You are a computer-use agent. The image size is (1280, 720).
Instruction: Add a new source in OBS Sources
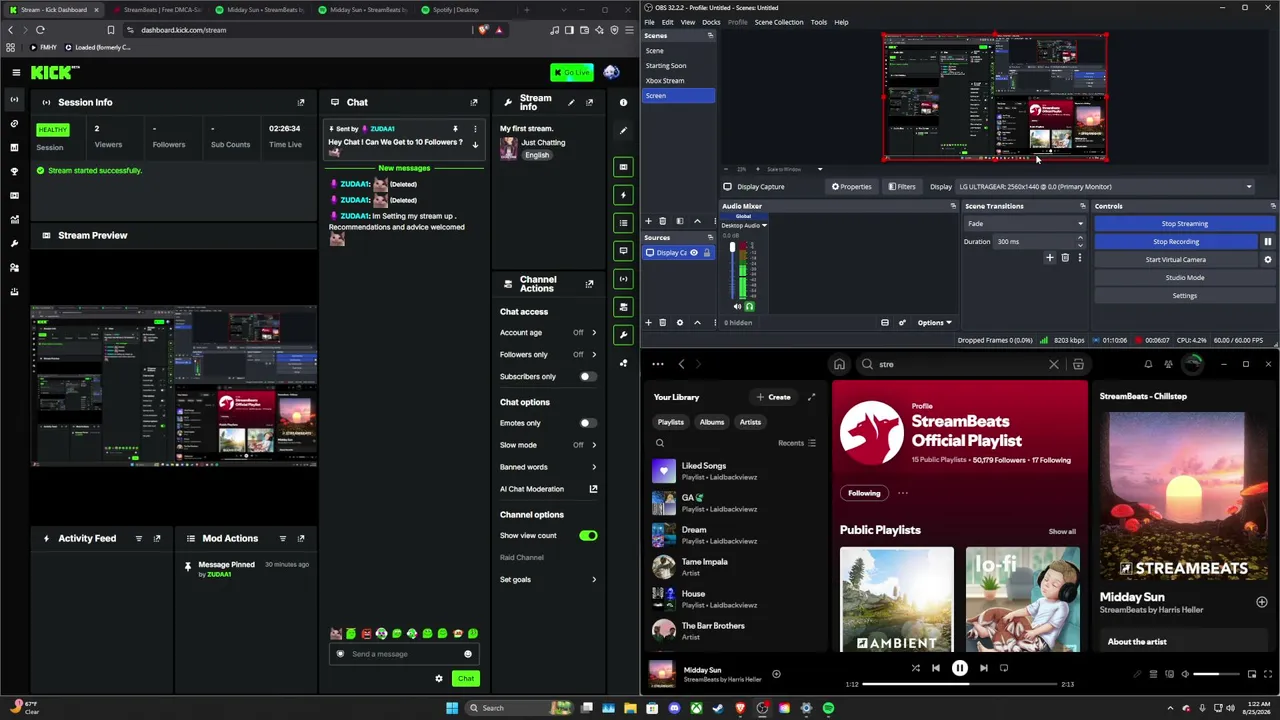(x=648, y=323)
